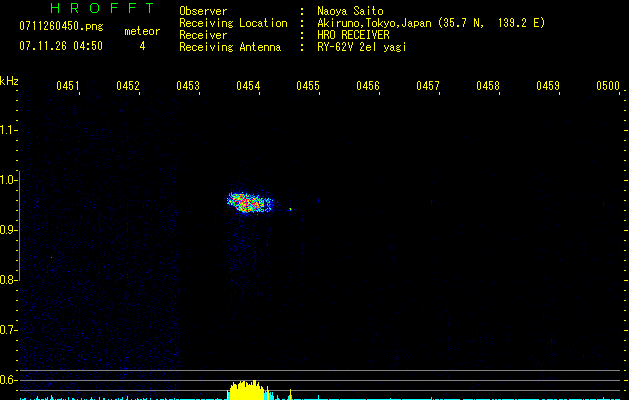Screen dimensions: 629x400
Task: Click the HROFFT title text
Action: pos(88,9)
